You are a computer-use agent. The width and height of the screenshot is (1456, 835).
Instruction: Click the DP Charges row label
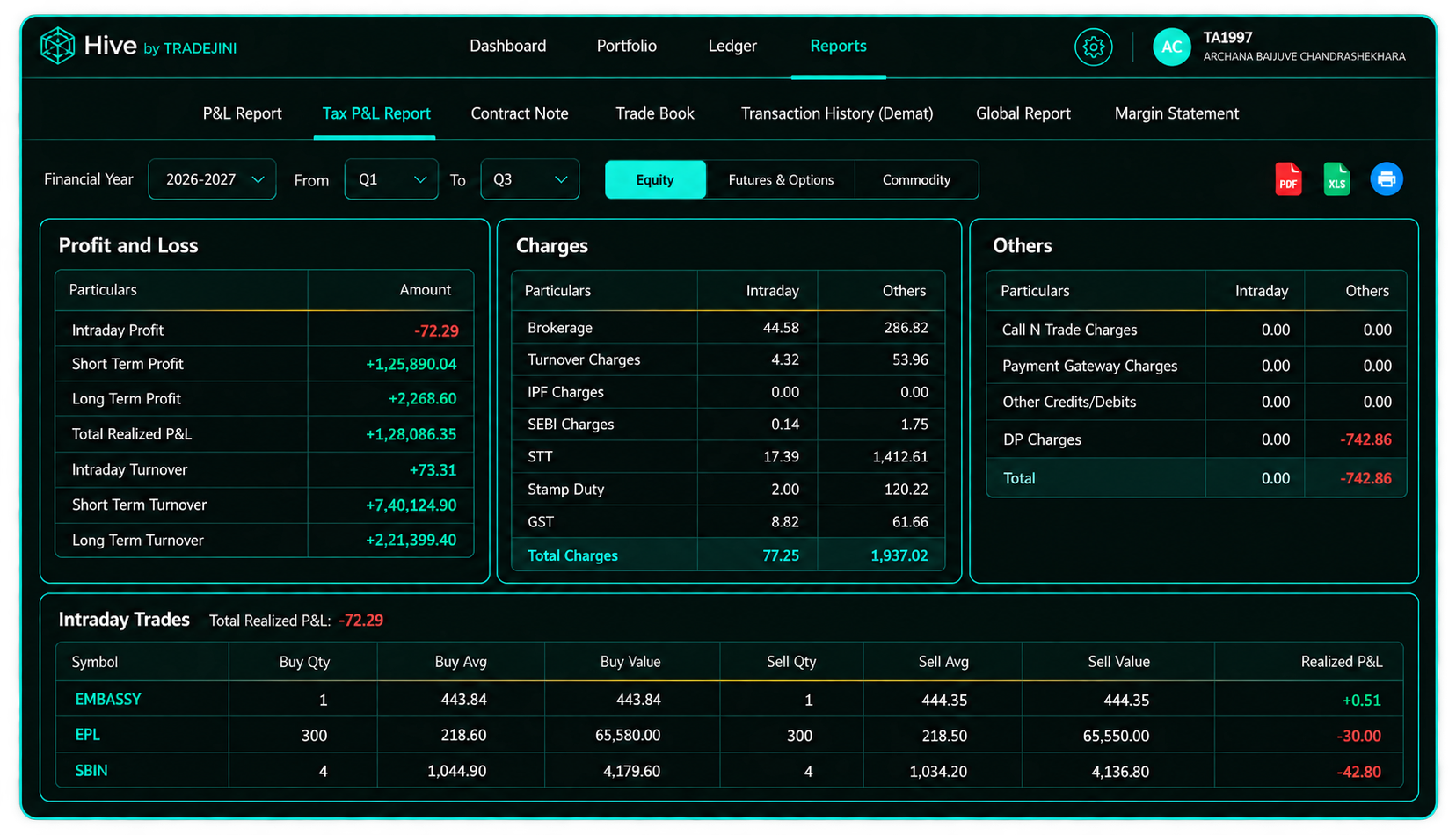tap(1042, 439)
